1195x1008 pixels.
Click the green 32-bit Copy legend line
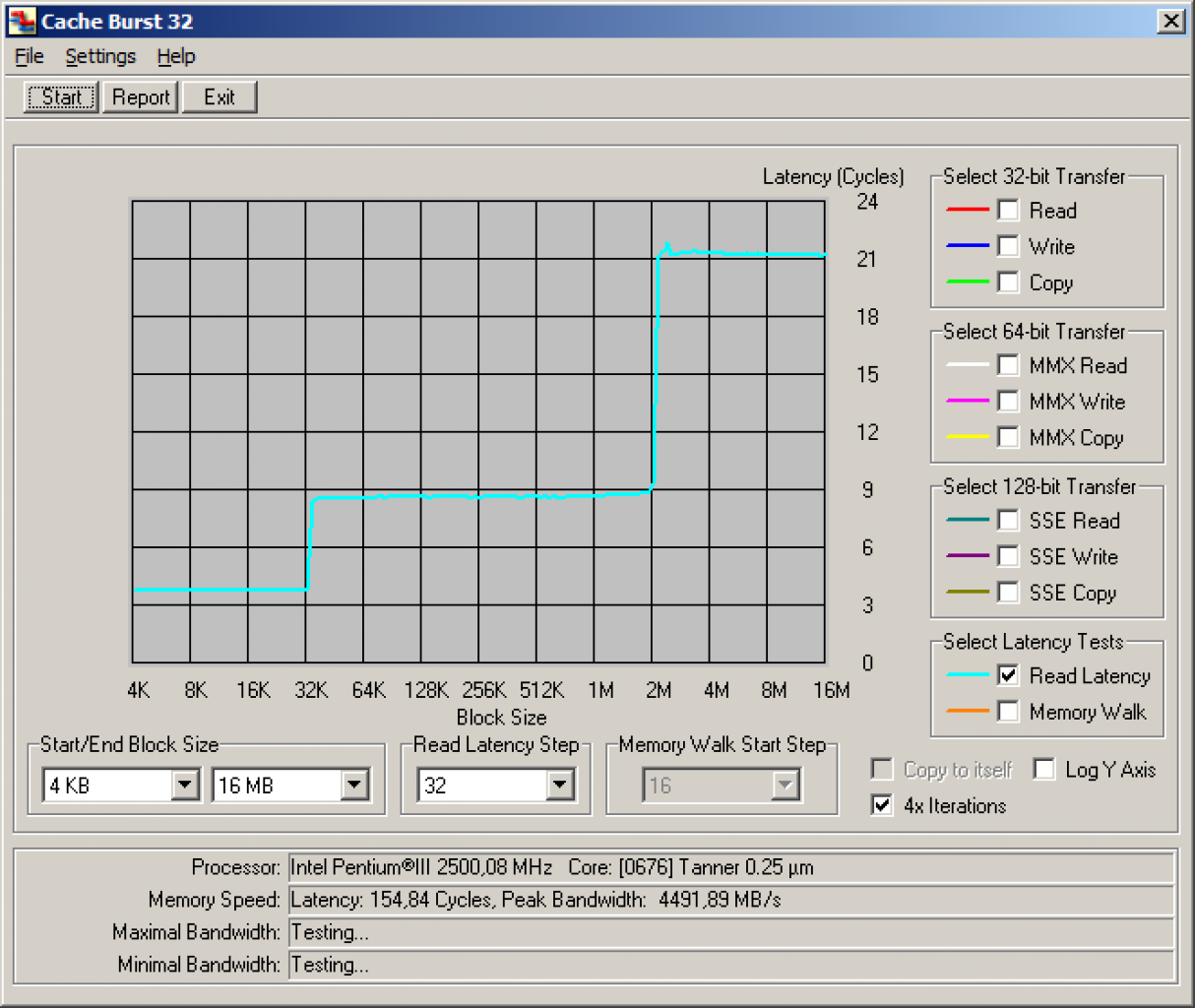968,283
